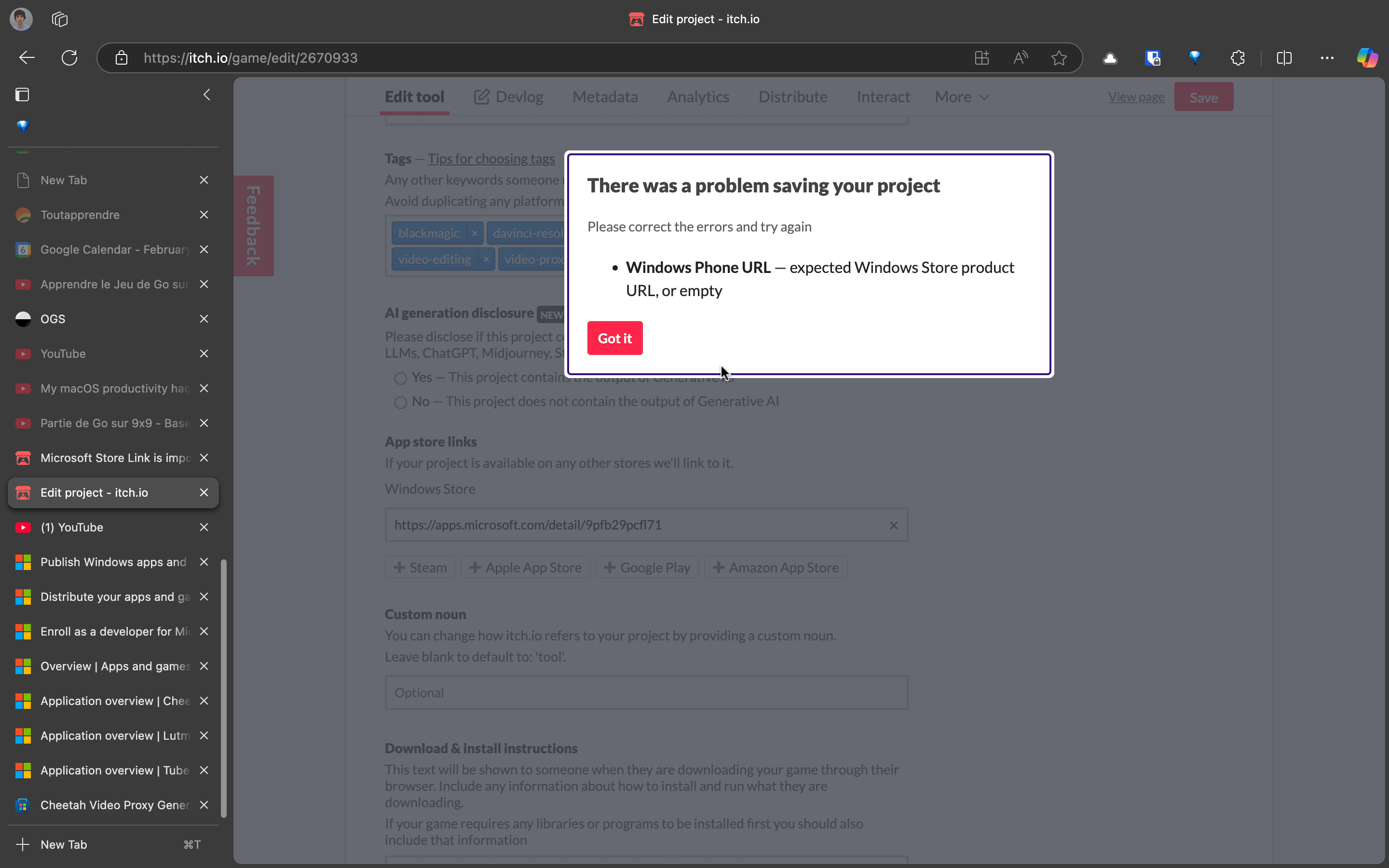Click the Custom noun Optional field
The height and width of the screenshot is (868, 1389).
[x=646, y=692]
